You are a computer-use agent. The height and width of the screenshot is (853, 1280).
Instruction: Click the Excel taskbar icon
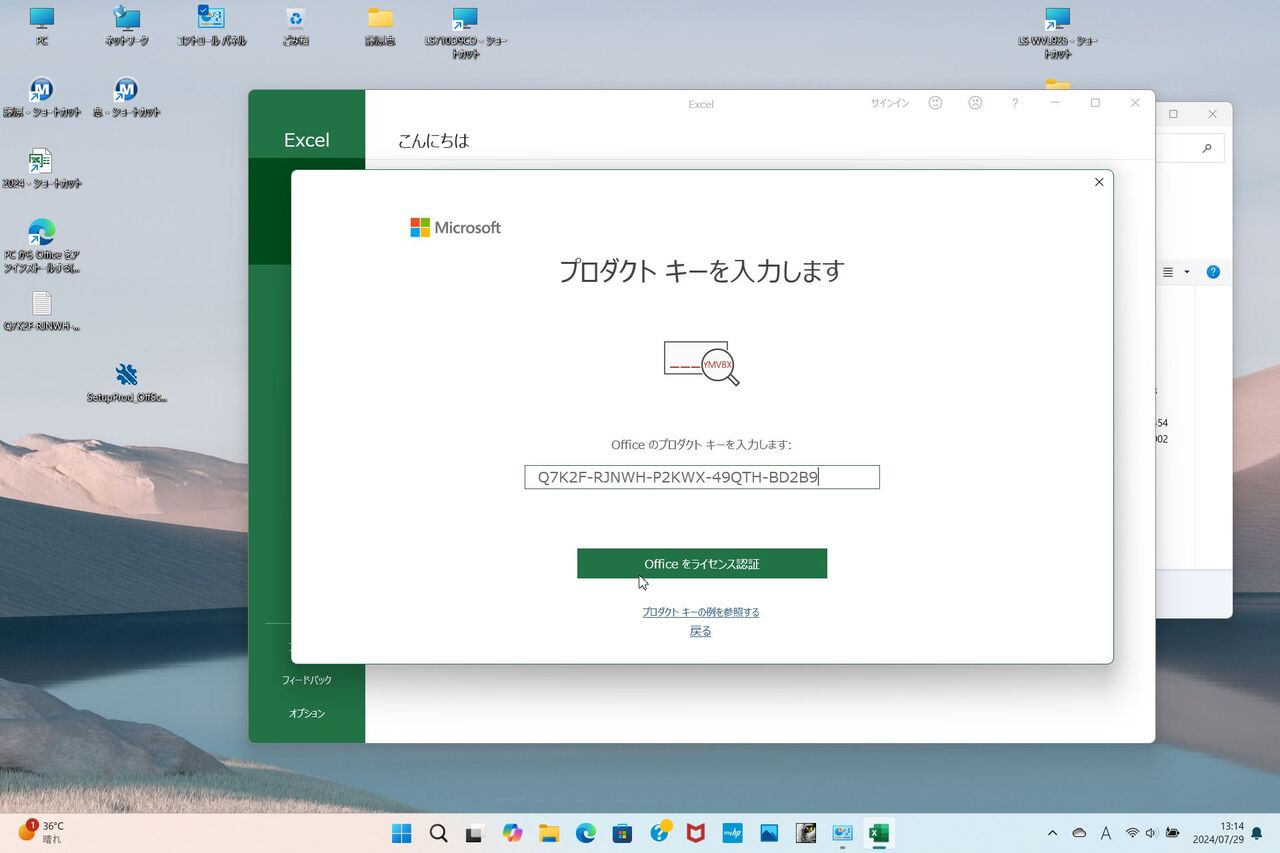point(879,833)
